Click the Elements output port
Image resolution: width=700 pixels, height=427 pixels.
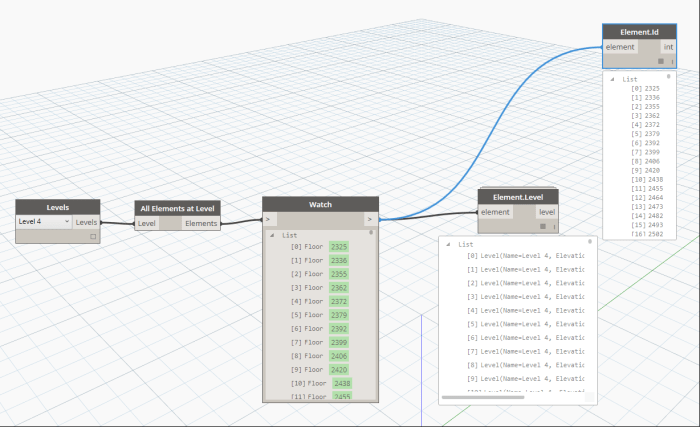click(x=201, y=223)
